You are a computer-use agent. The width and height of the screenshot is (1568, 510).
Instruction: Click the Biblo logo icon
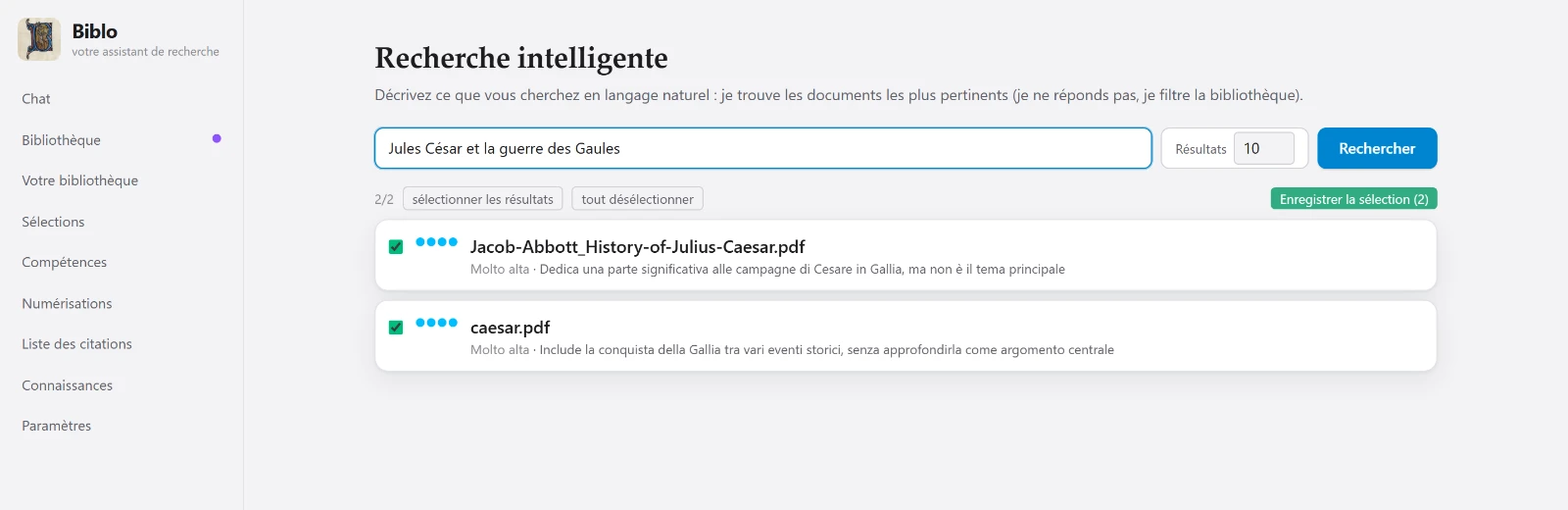click(39, 39)
